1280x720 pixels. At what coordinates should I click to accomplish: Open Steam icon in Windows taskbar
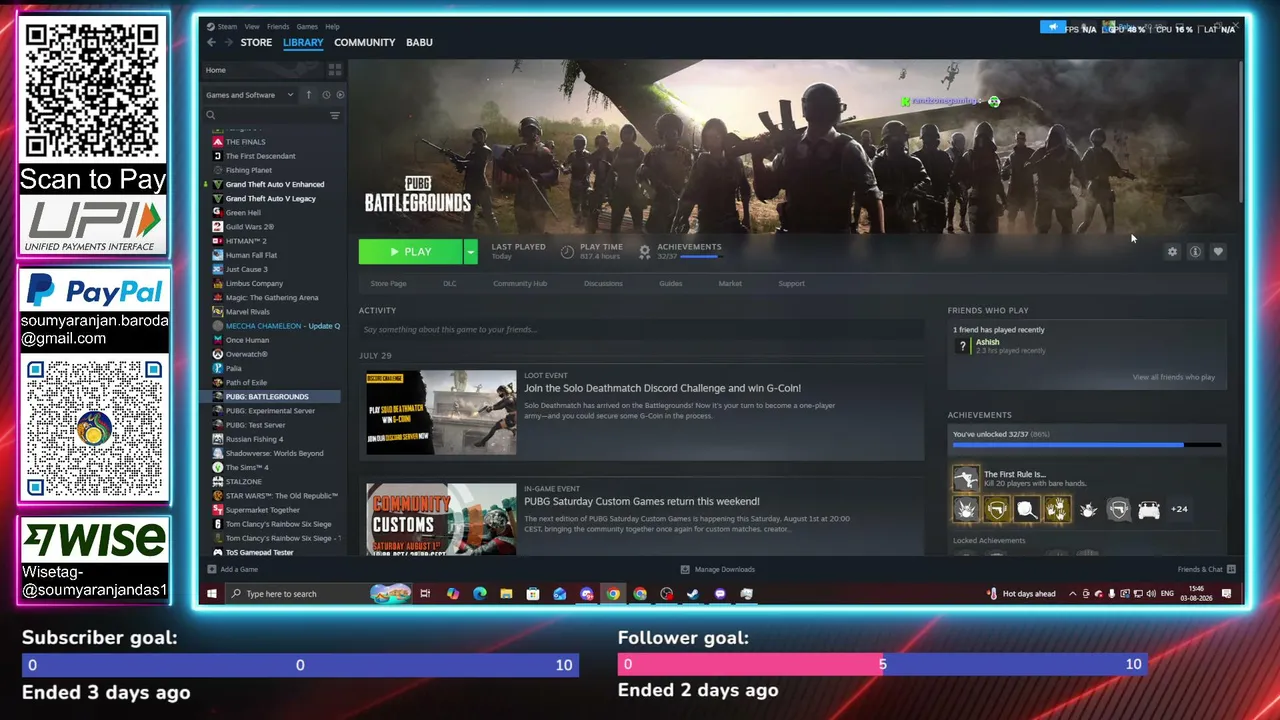[x=693, y=594]
